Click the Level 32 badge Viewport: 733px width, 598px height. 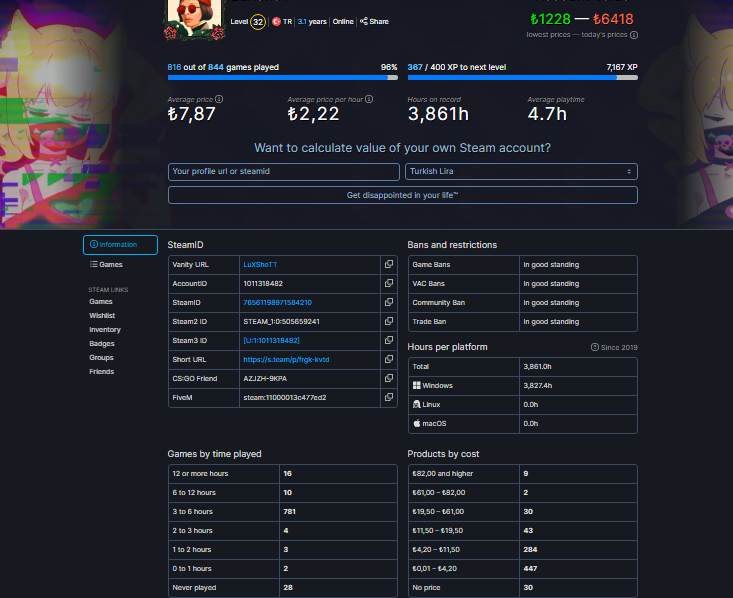pyautogui.click(x=258, y=22)
